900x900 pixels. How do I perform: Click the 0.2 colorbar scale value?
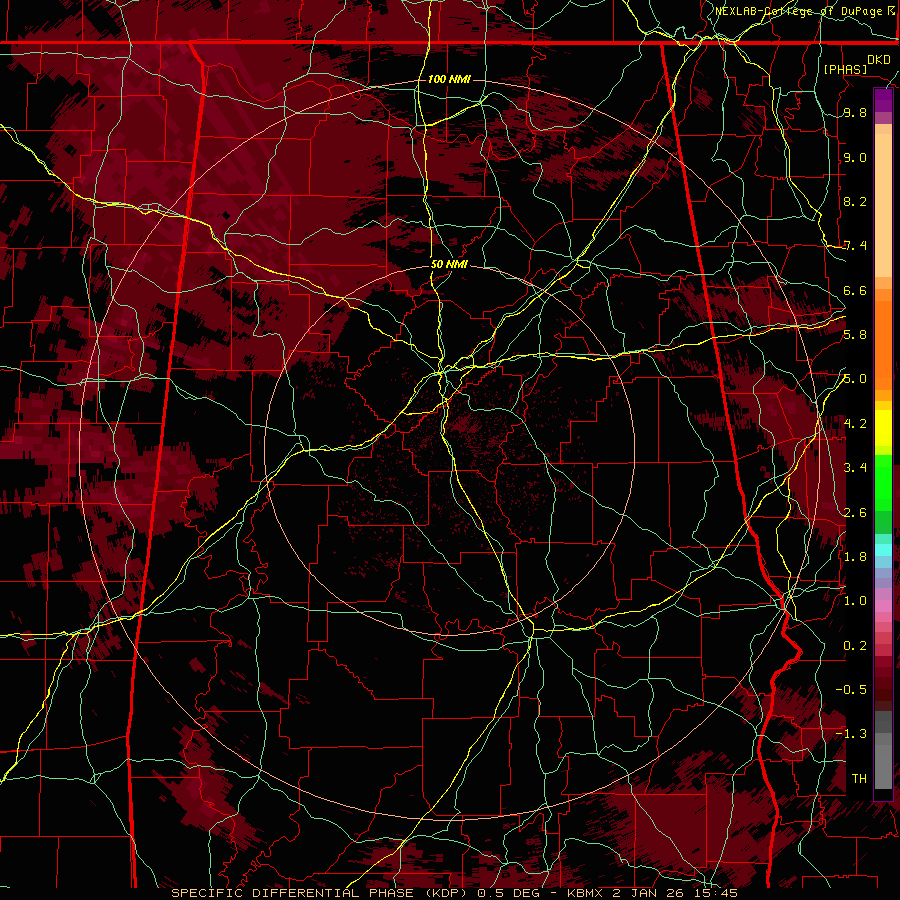click(x=855, y=645)
